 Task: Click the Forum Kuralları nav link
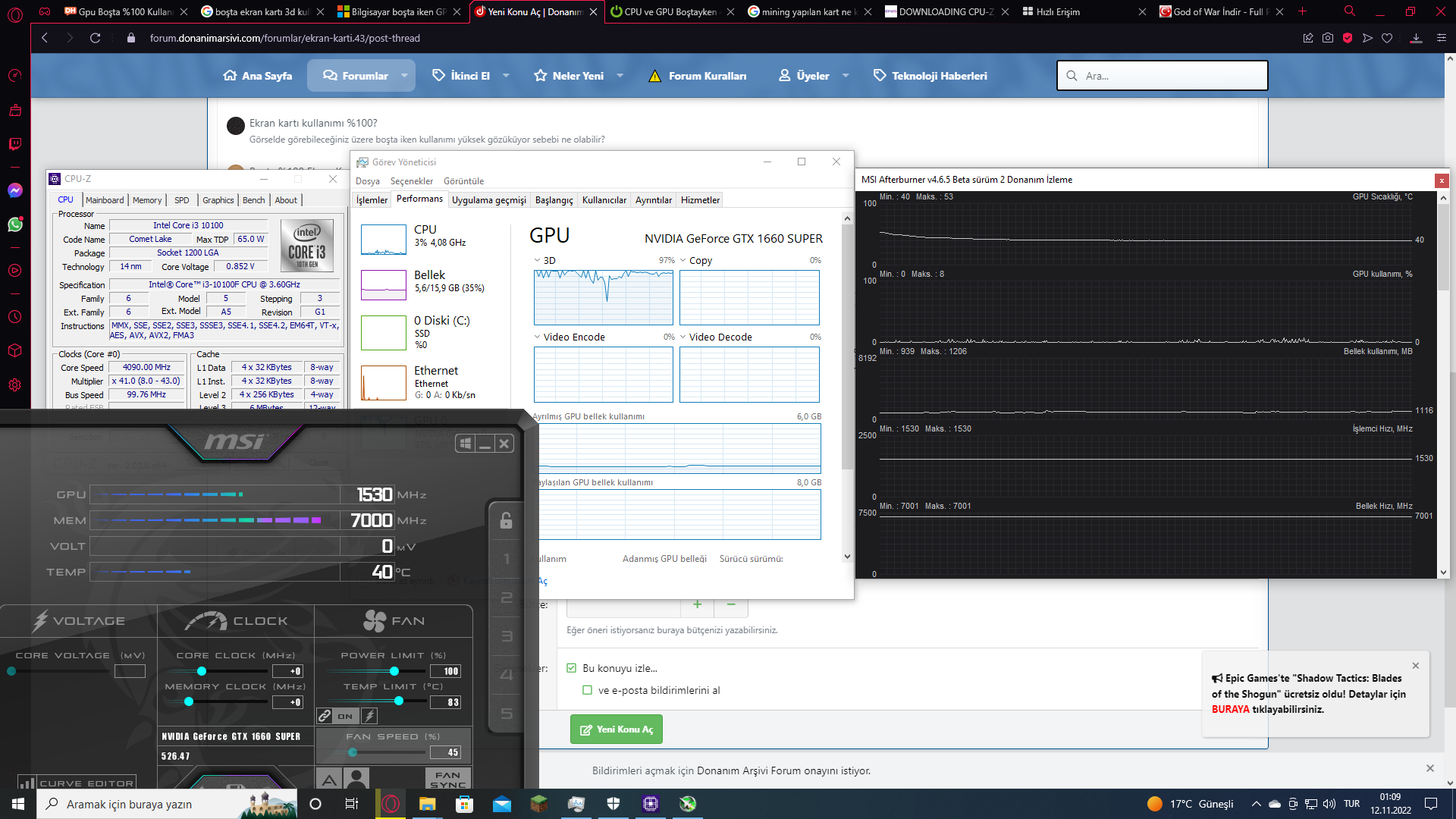pos(698,76)
